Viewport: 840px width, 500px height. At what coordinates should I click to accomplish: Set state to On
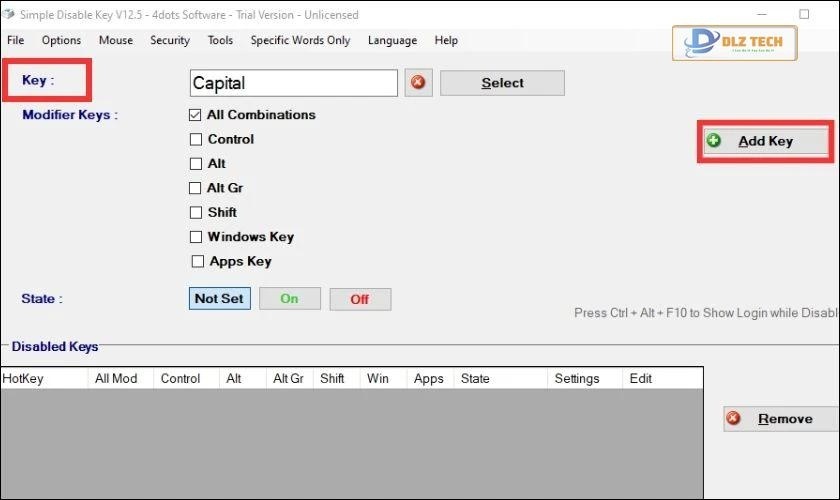(x=290, y=298)
